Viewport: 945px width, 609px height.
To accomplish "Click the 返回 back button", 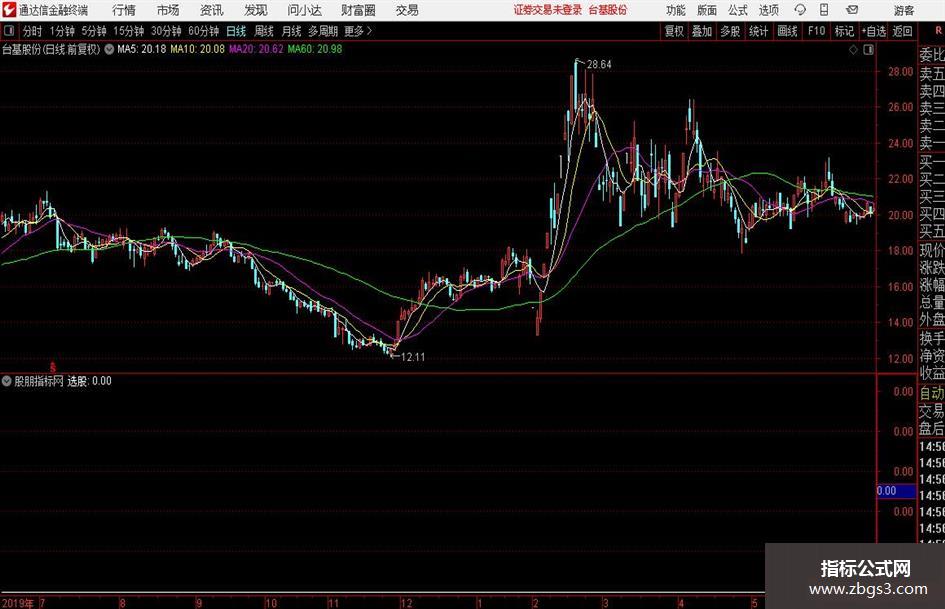I will 902,31.
